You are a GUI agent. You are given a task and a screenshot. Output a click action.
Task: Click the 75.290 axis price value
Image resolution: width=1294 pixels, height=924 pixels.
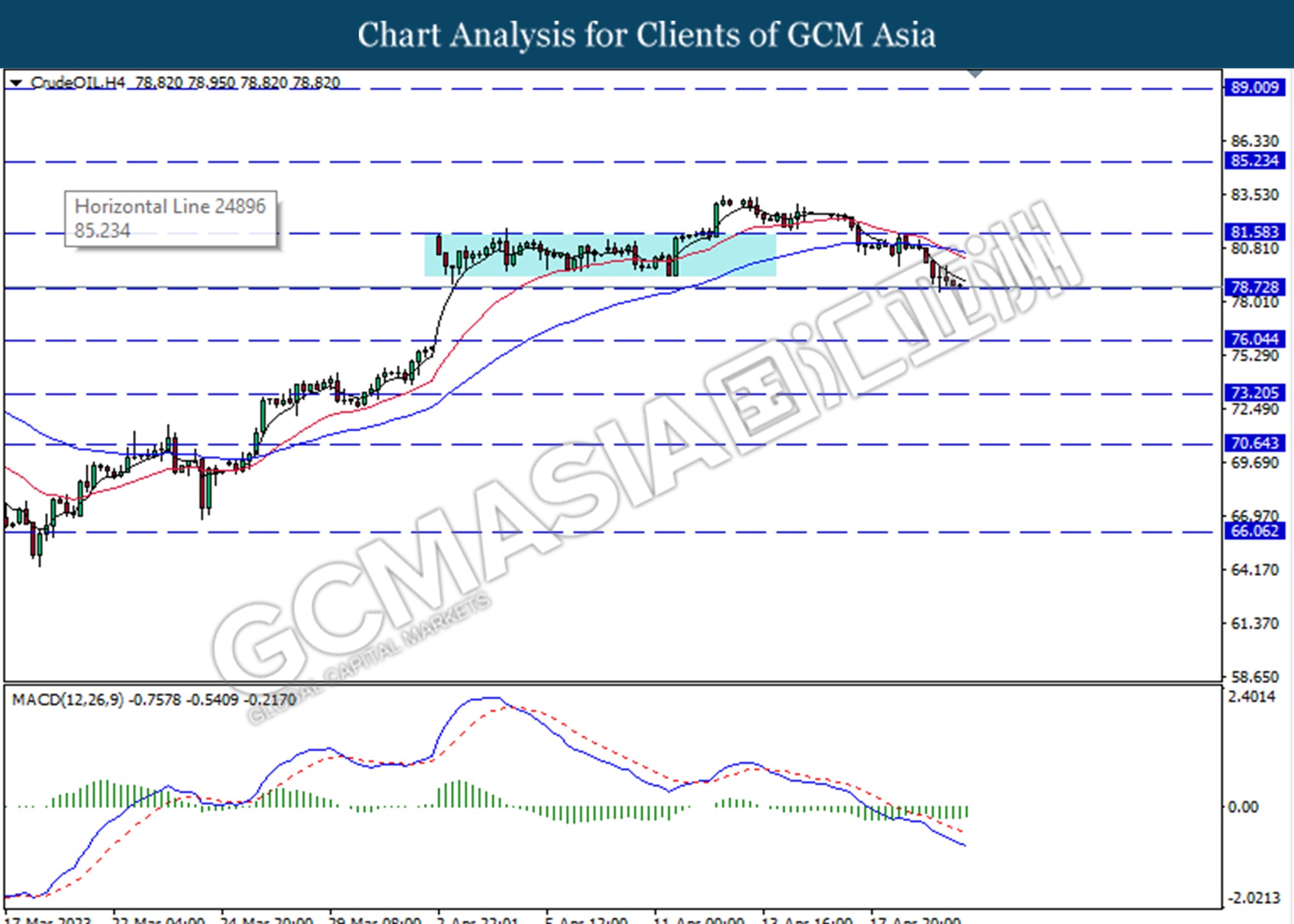(1255, 356)
